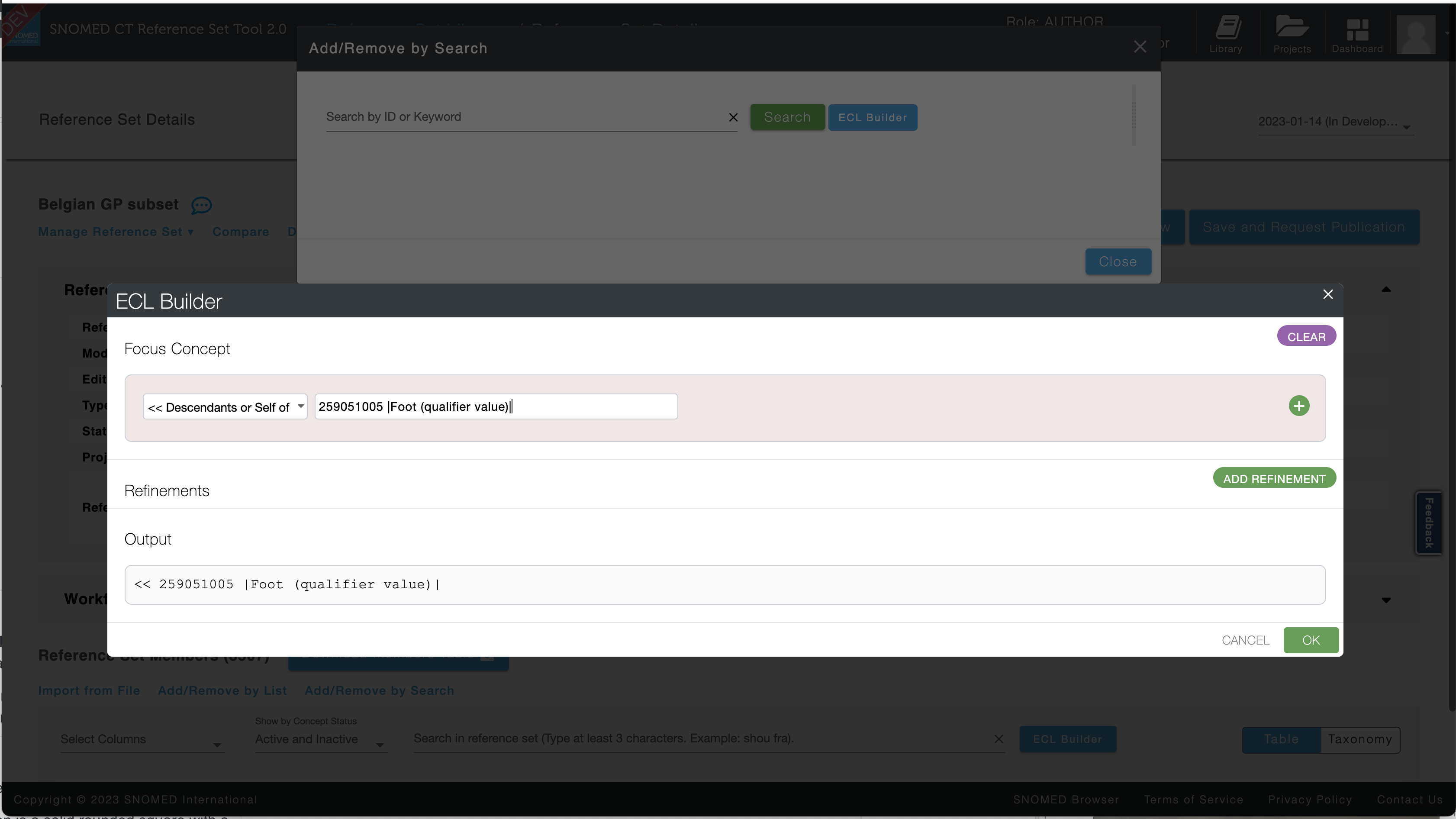1456x819 pixels.
Task: Open the user menu arrow beside avatar
Action: tap(1447, 33)
